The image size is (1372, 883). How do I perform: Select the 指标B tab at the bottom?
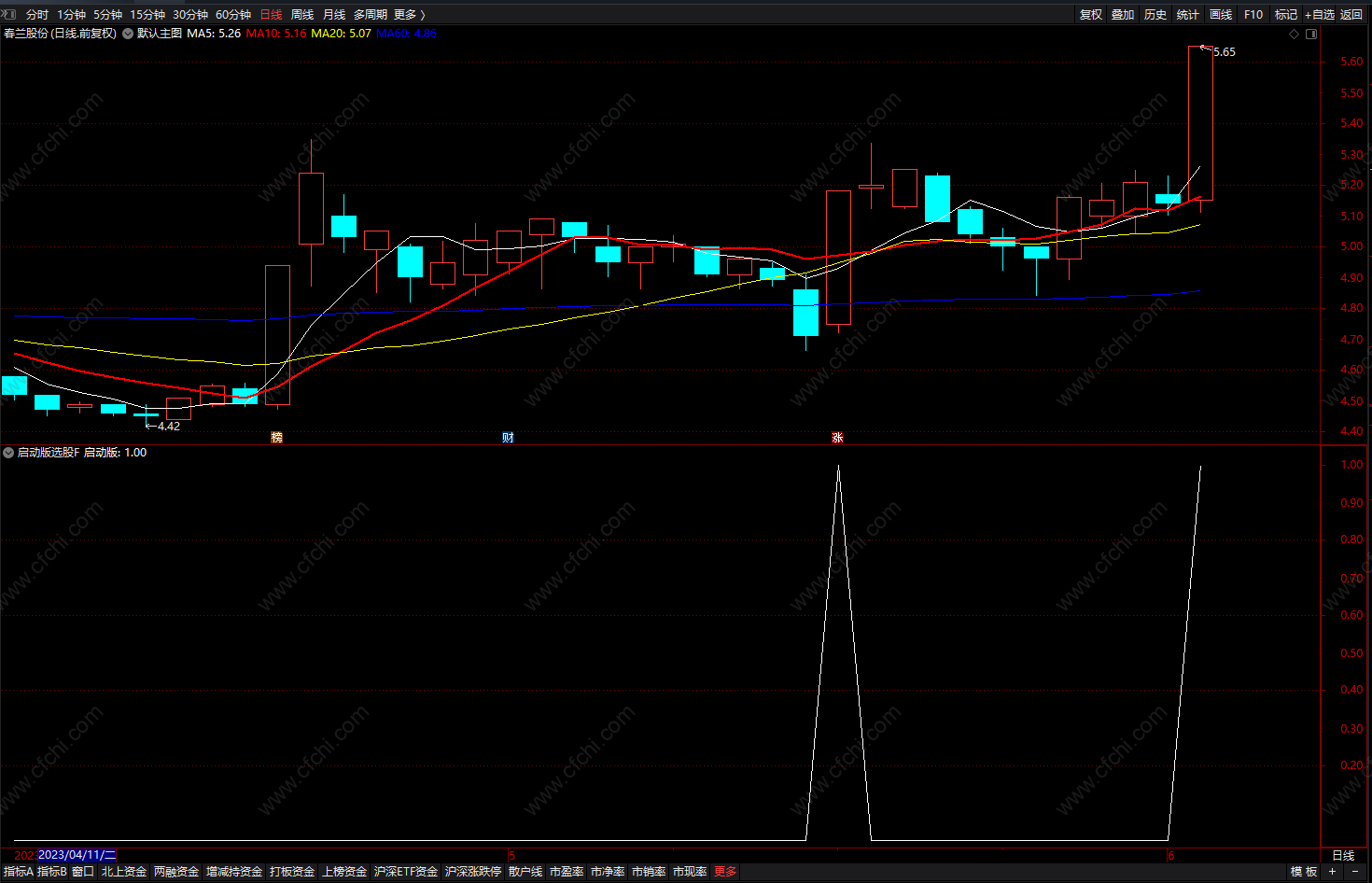click(52, 871)
